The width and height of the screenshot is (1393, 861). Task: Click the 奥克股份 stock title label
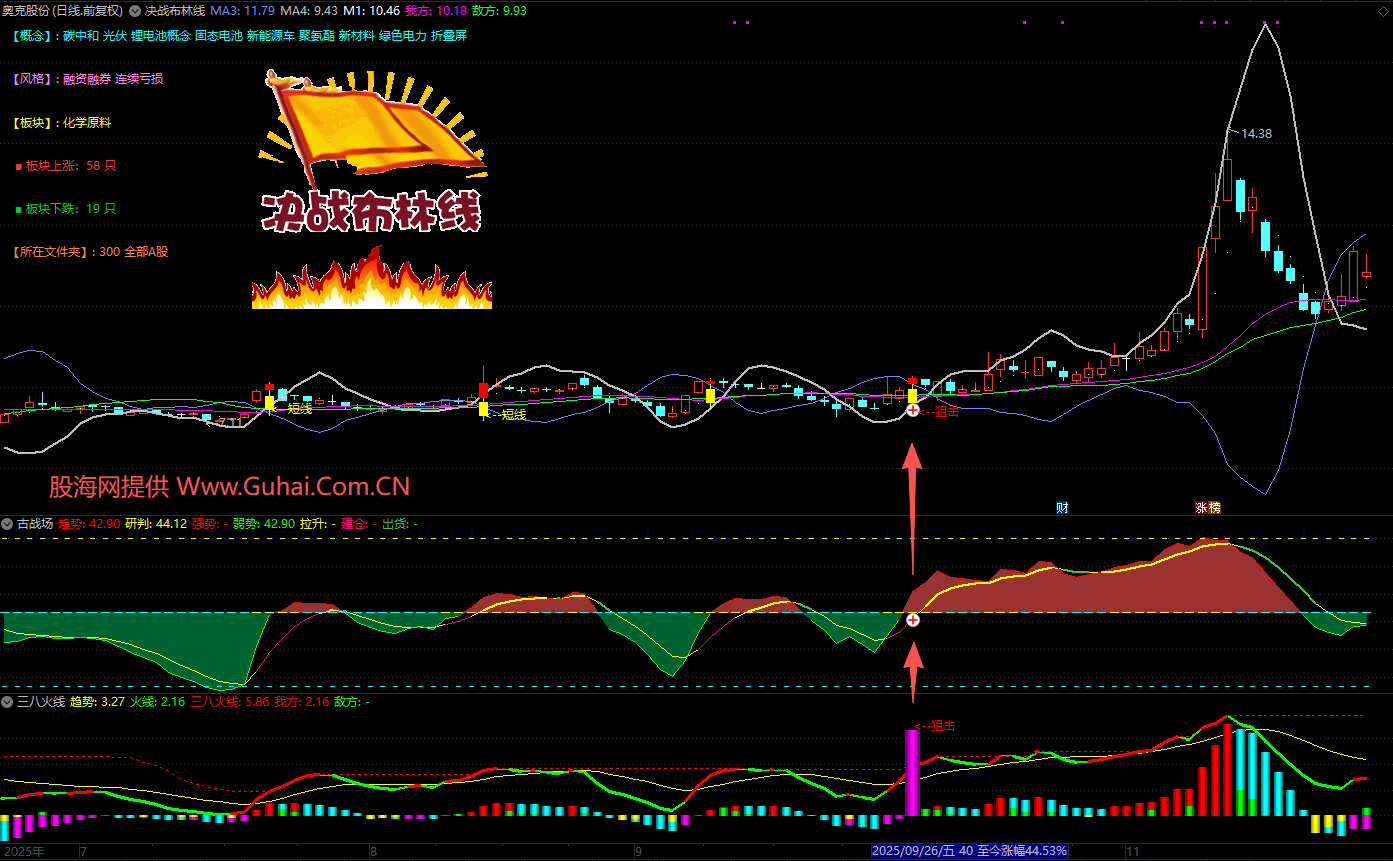pyautogui.click(x=62, y=11)
